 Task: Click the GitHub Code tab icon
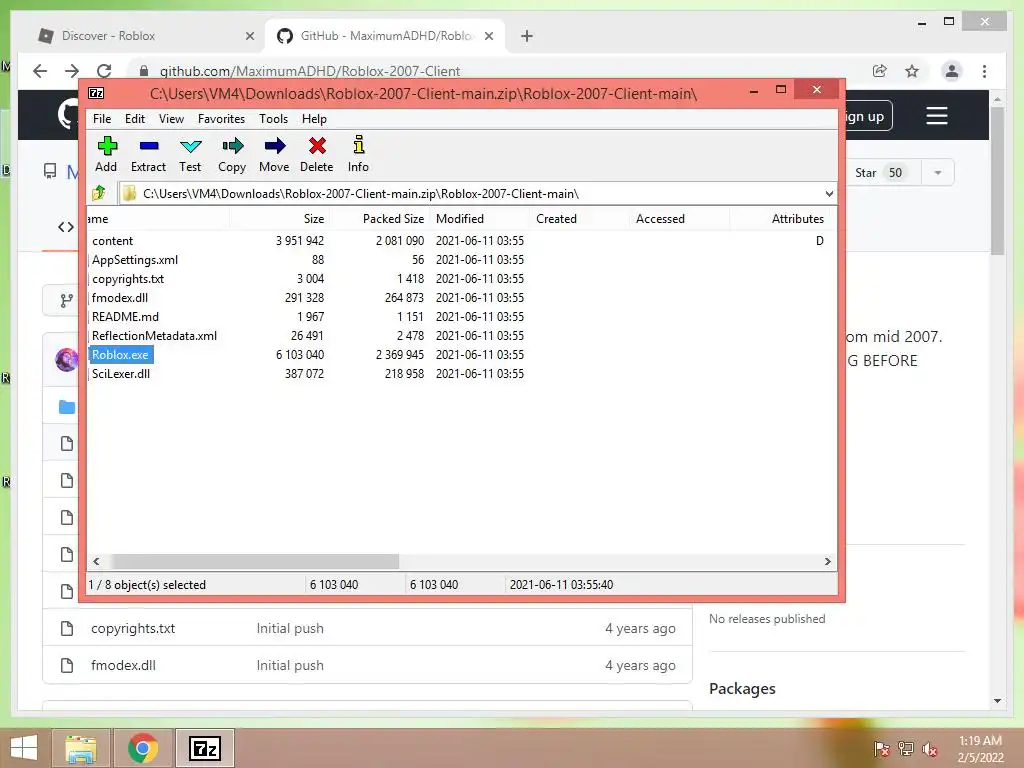[66, 227]
